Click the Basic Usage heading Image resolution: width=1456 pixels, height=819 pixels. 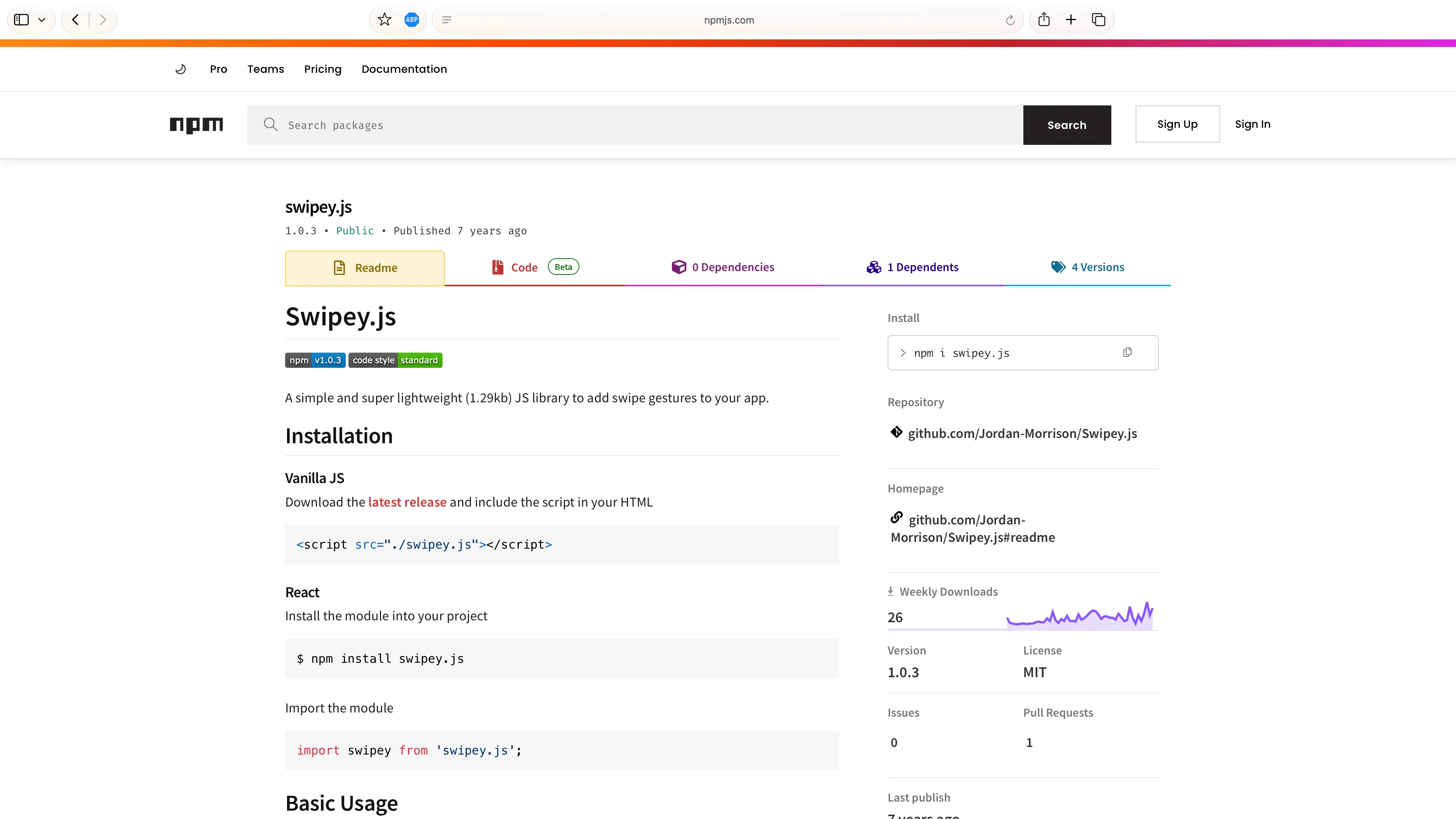tap(342, 803)
